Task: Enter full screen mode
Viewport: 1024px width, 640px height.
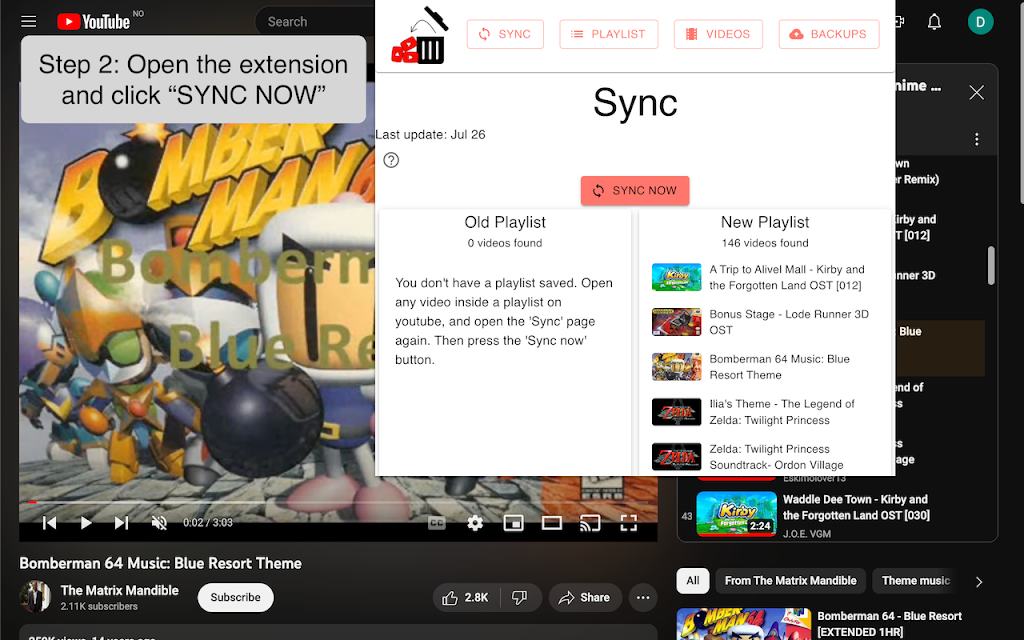Action: click(x=628, y=522)
